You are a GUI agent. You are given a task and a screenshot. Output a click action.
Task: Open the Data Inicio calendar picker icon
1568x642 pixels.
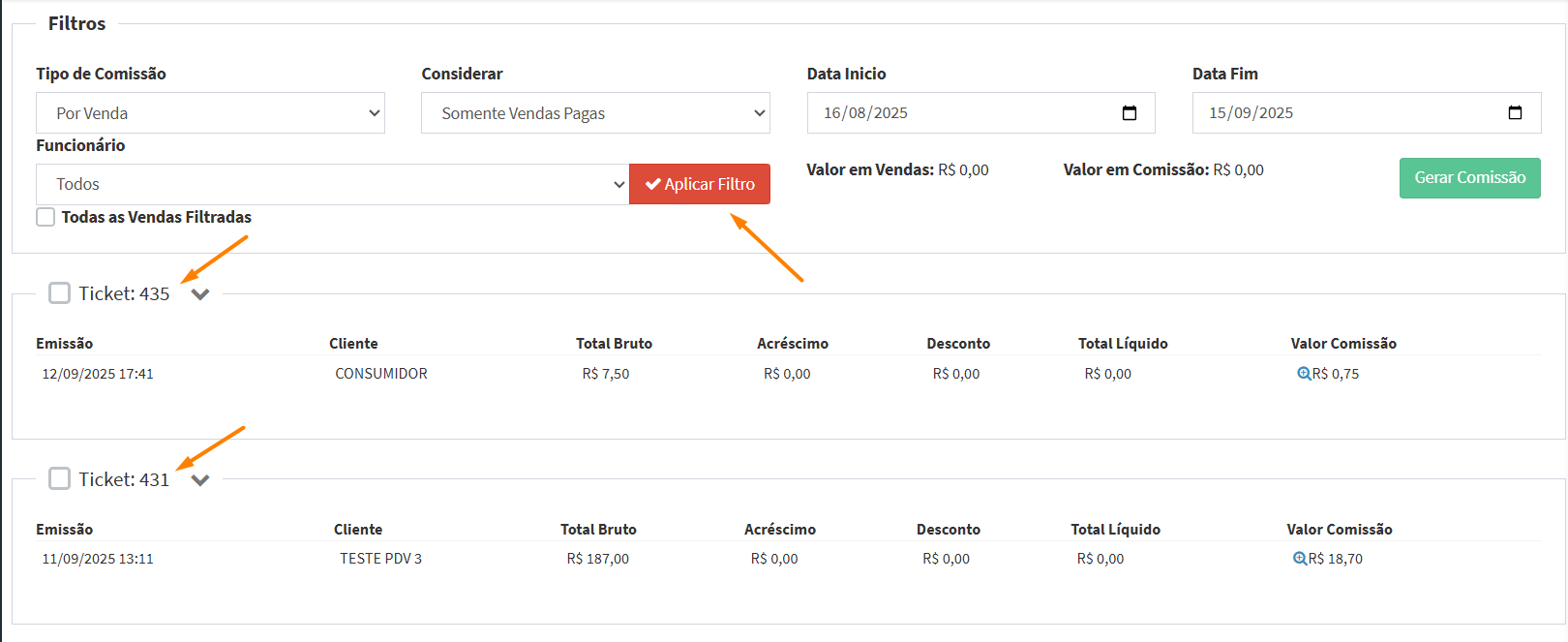click(x=1129, y=113)
